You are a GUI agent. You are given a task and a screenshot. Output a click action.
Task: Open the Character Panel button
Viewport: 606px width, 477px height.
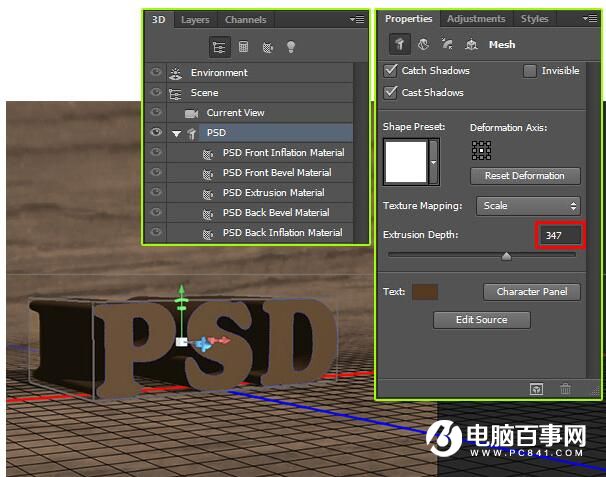coord(532,292)
